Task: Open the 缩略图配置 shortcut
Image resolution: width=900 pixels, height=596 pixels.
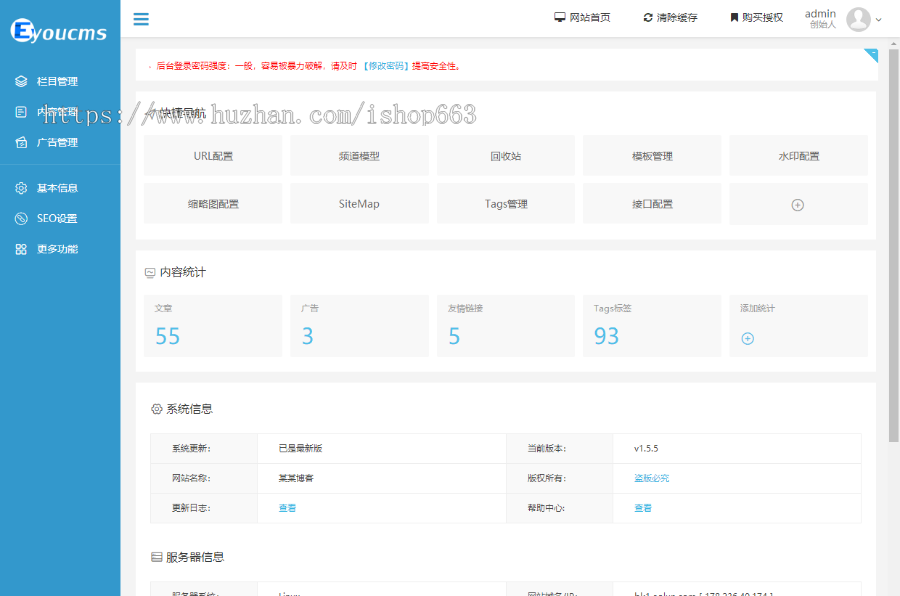Action: click(x=213, y=203)
